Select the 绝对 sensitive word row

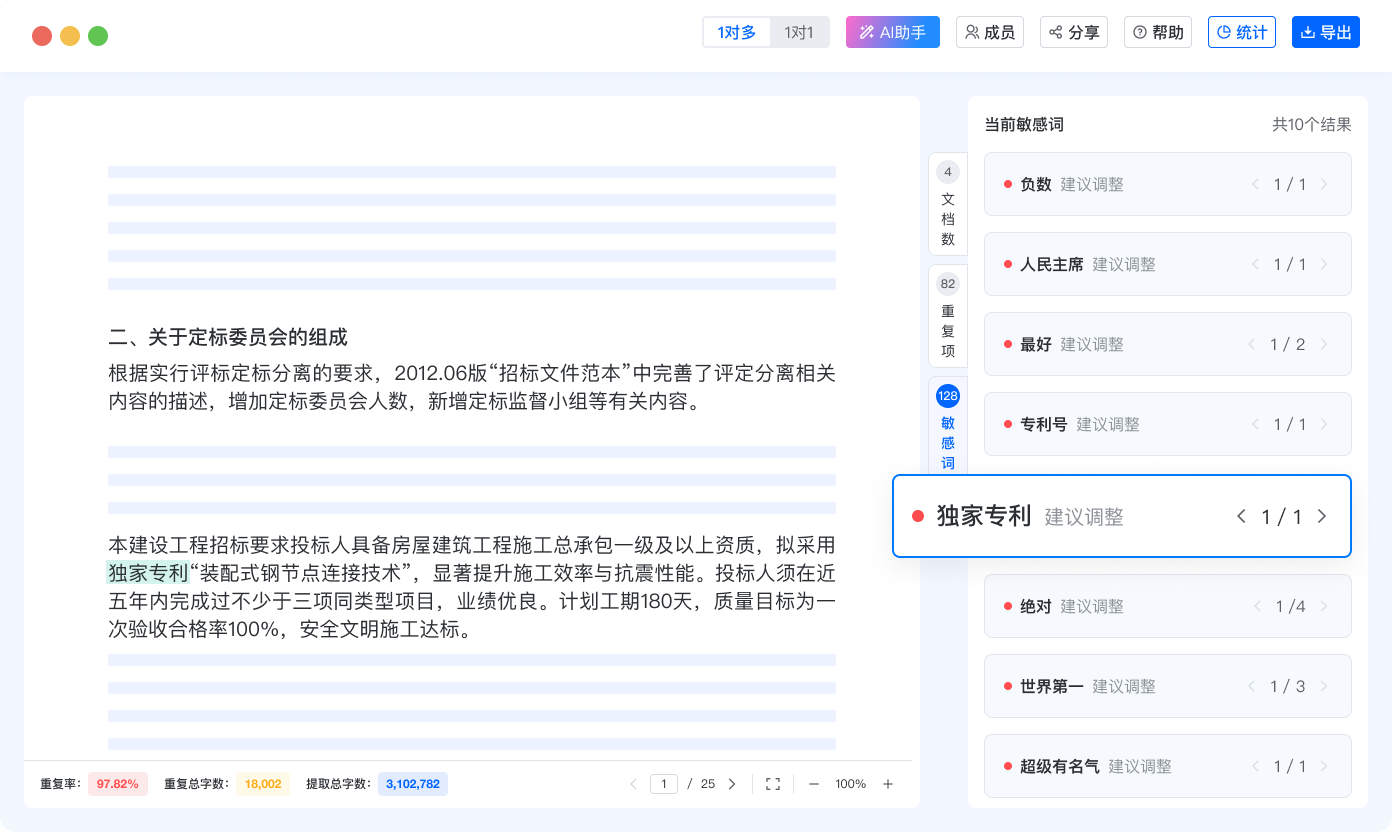1168,606
